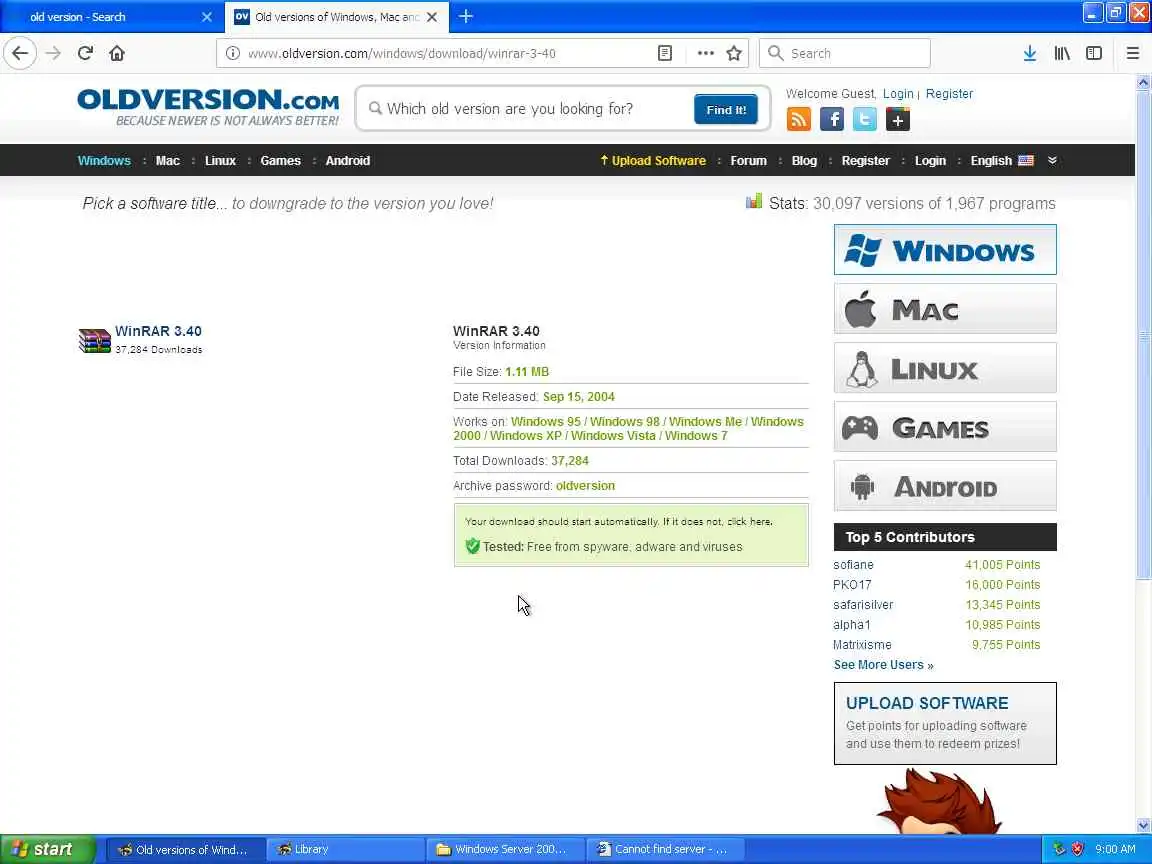The image size is (1152, 864).
Task: Open the downloads arrow panel
Action: [x=1029, y=53]
